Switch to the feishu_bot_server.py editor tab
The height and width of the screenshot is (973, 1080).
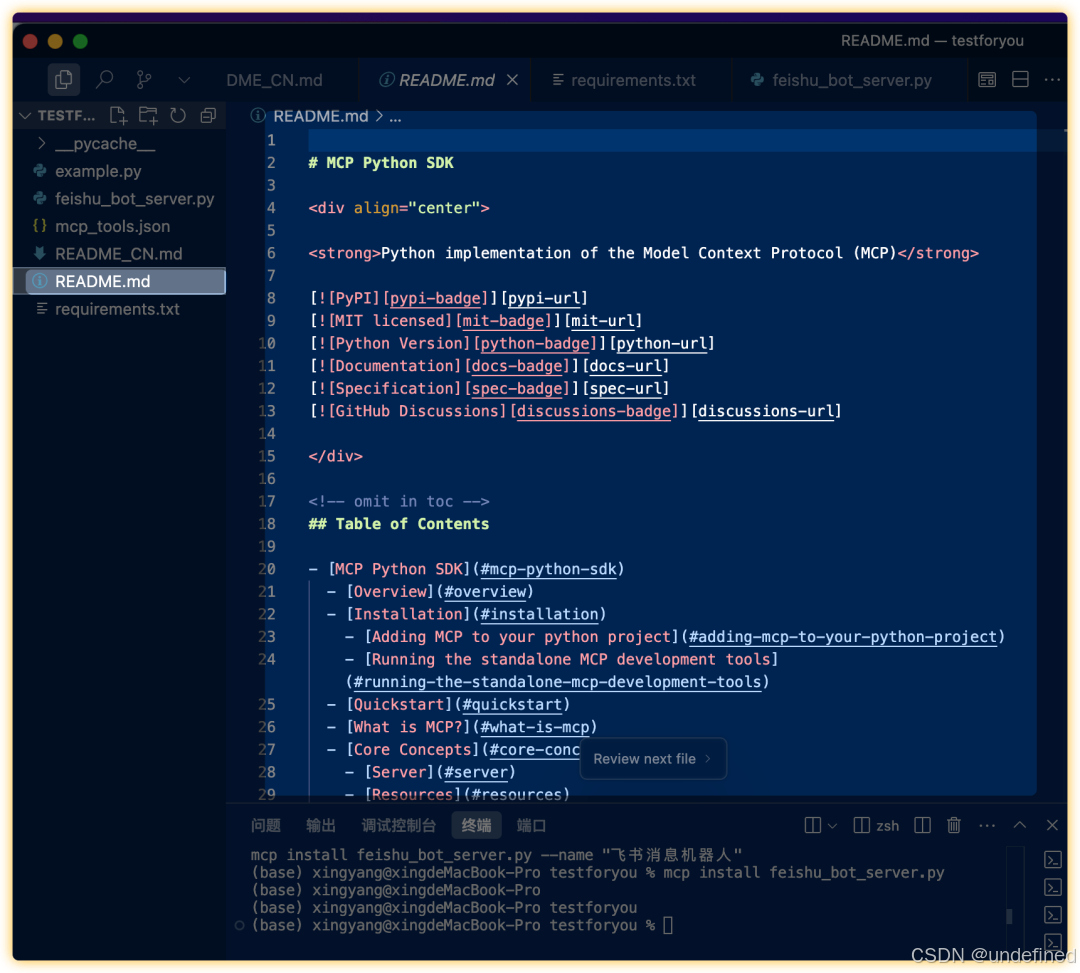point(851,80)
